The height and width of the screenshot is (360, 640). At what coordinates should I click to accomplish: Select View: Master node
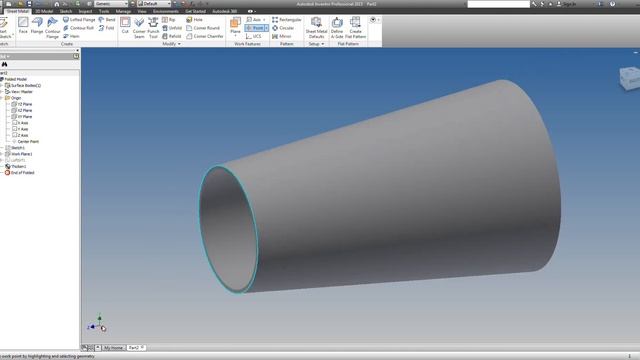(19, 92)
